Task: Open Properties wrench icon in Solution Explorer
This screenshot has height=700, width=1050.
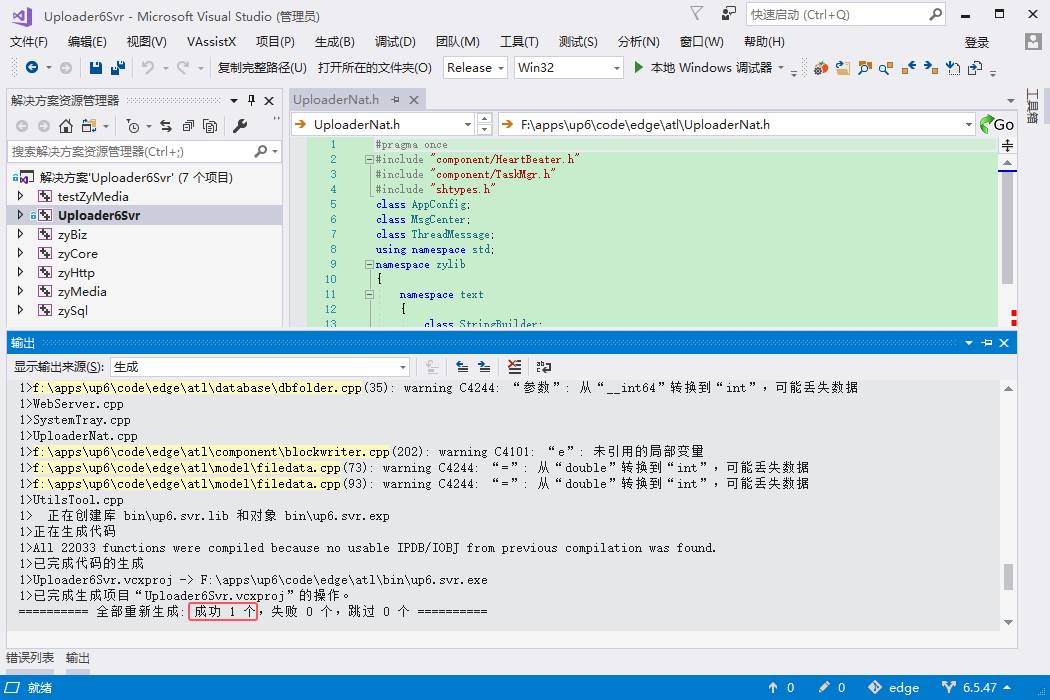Action: pos(240,126)
